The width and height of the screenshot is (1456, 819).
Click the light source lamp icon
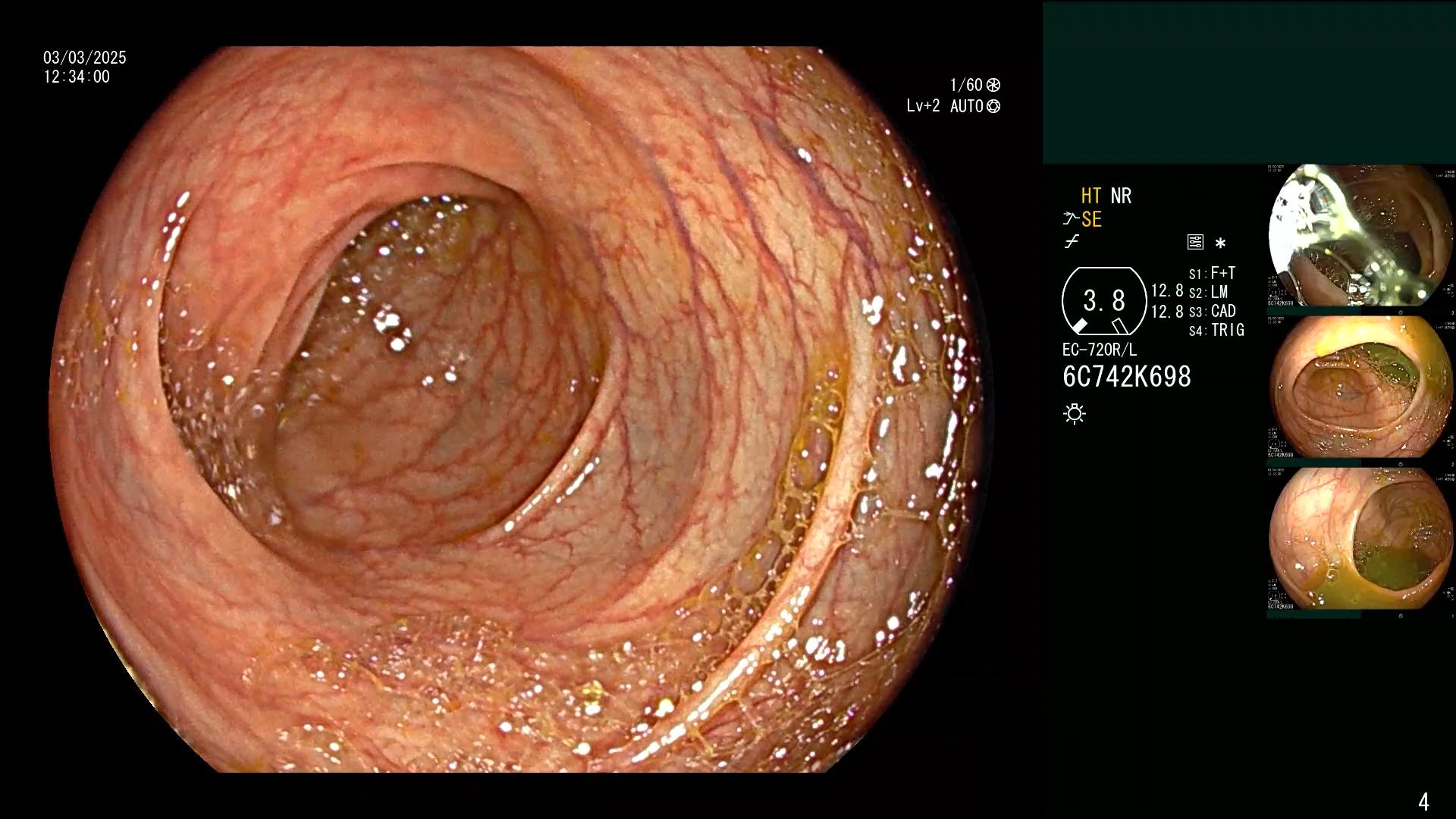pos(1075,413)
